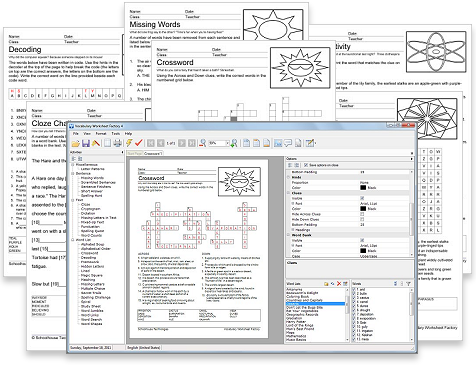The image size is (476, 365).
Task: Select Harry Potter word list
Action: (x=296, y=322)
